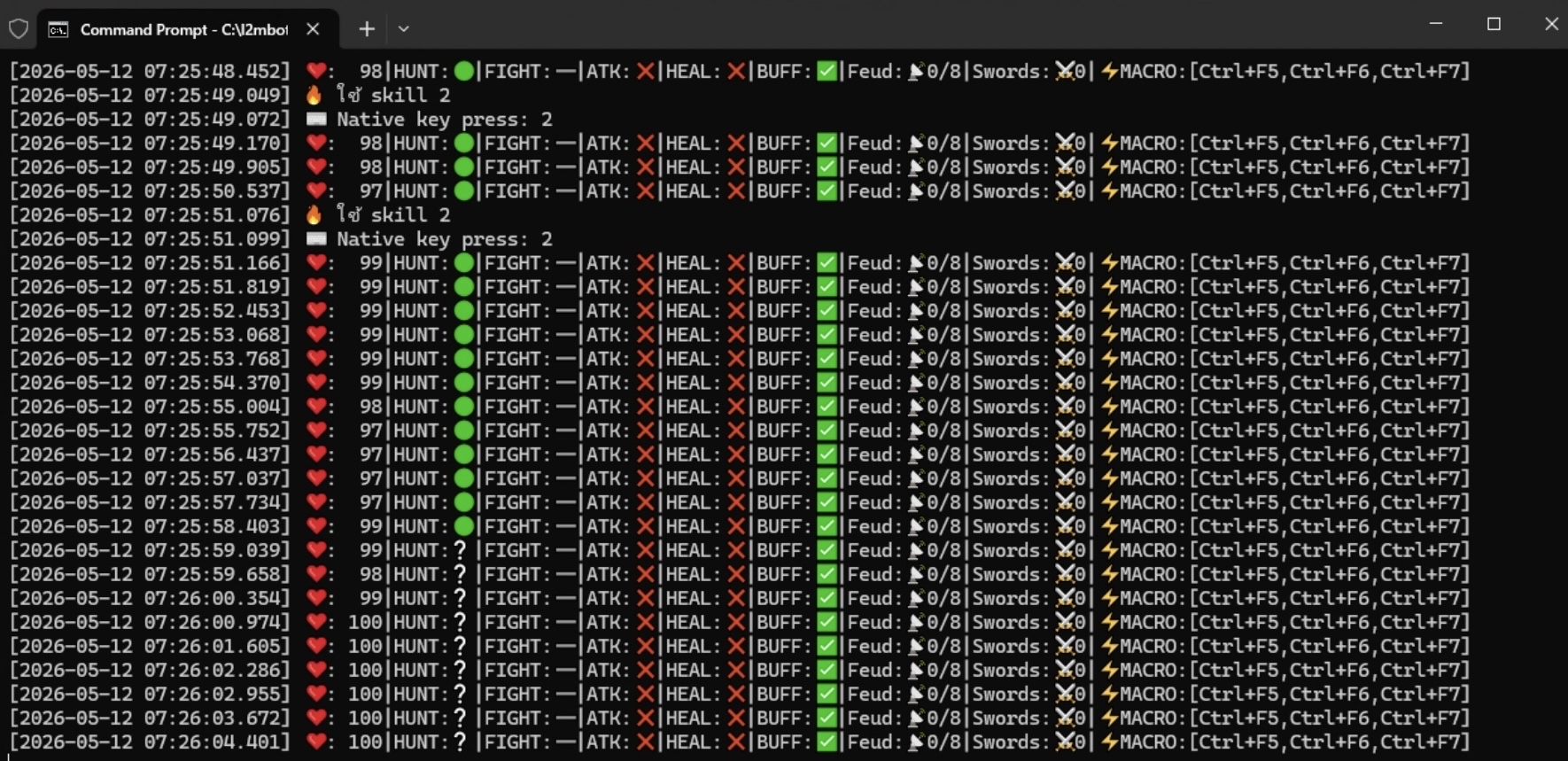Click the keyboard icon in the 07:25:51.099 line
This screenshot has width=1568, height=761.
point(316,238)
